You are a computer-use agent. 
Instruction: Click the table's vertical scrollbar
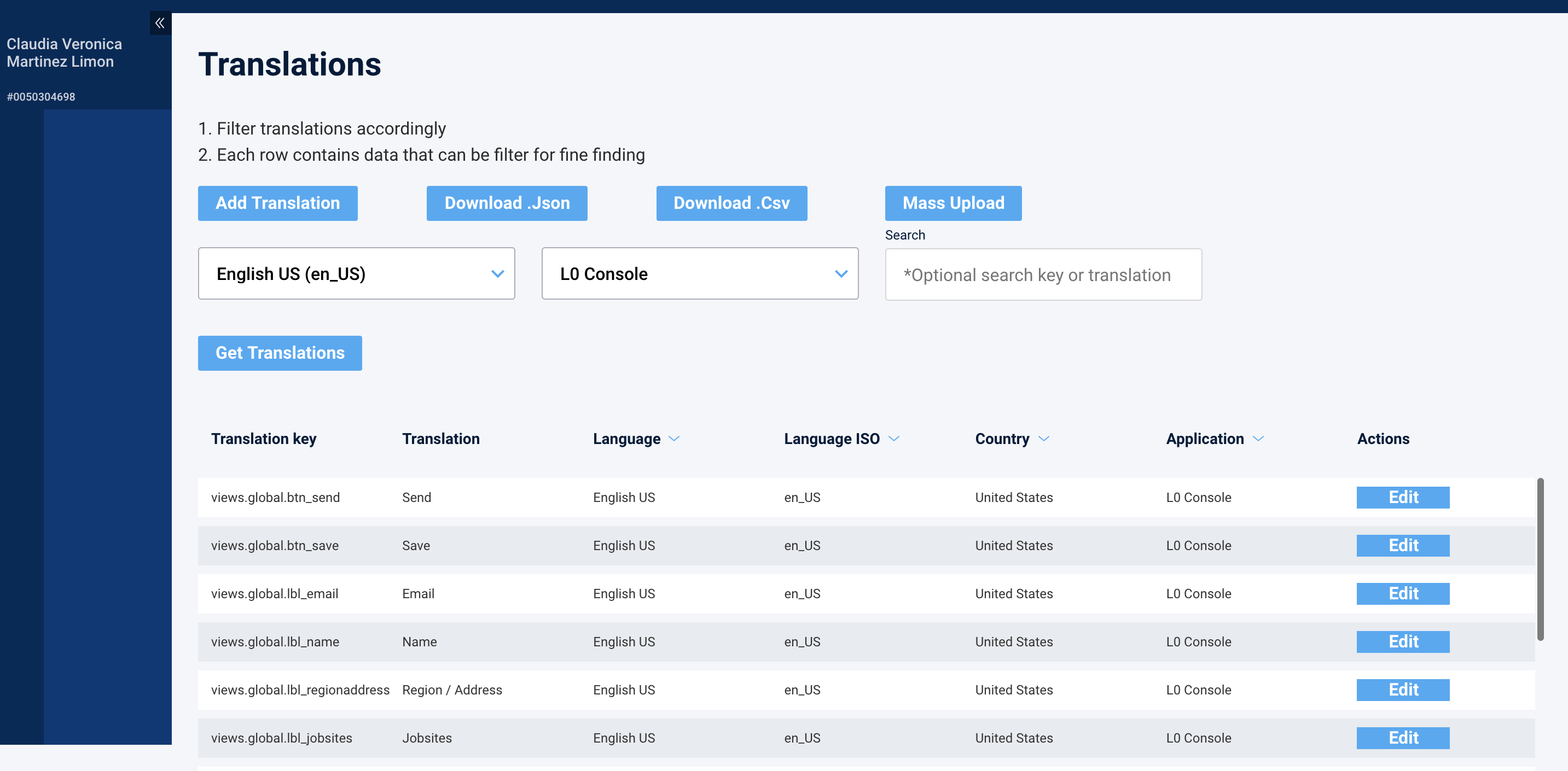coord(1540,559)
